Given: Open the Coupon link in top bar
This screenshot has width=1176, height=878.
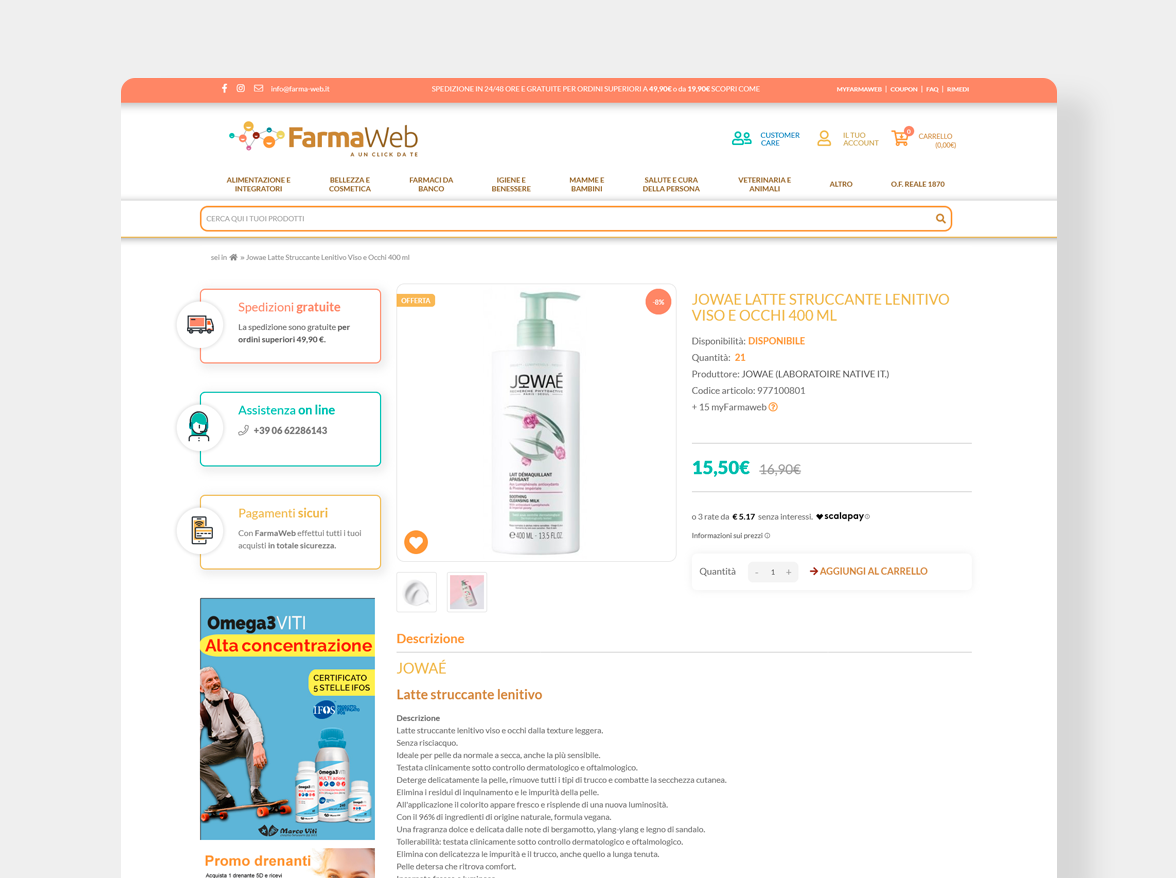Looking at the screenshot, I should [x=904, y=89].
